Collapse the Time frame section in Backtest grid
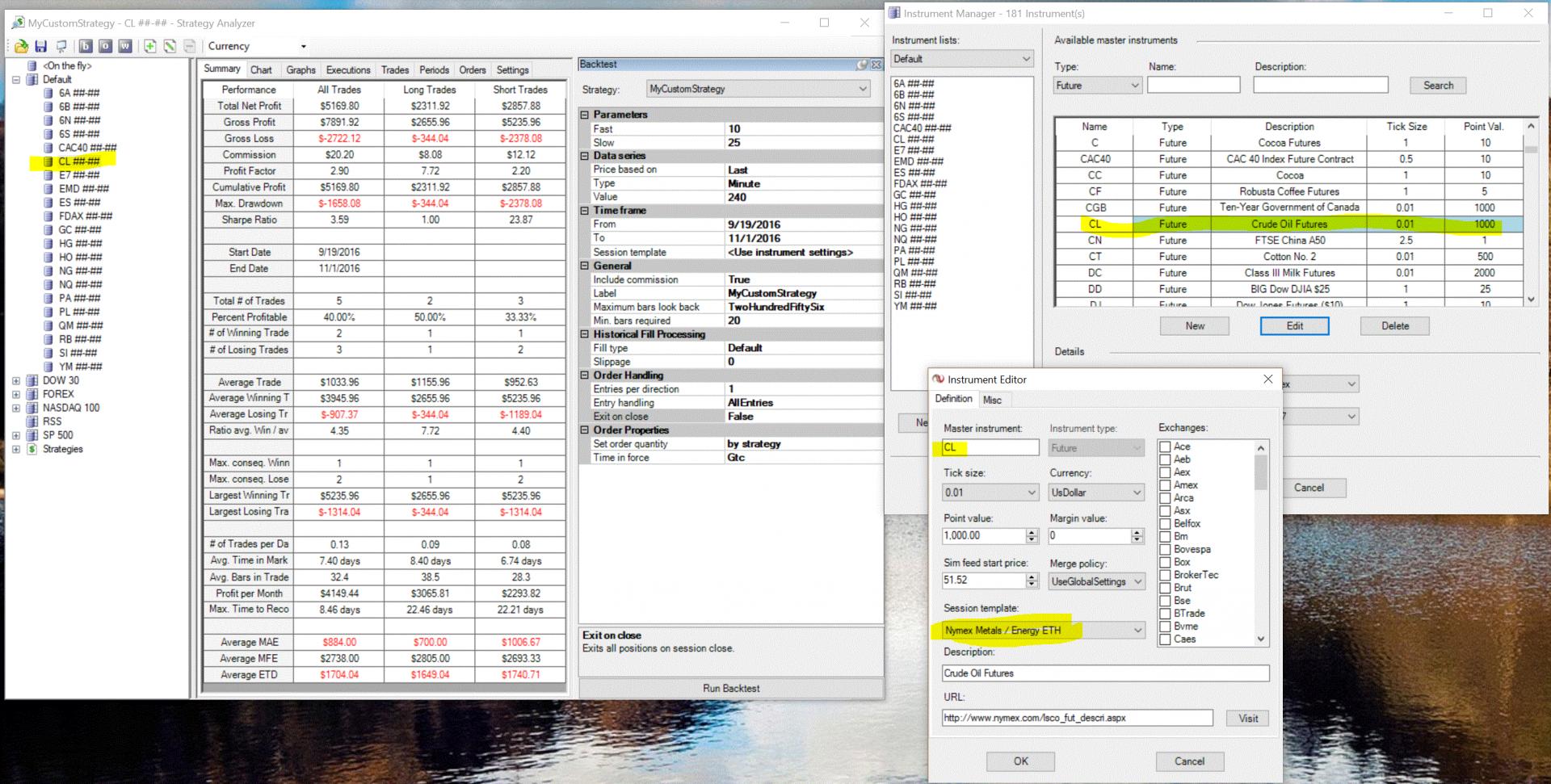Screen dimensions: 1551x784 [585, 211]
